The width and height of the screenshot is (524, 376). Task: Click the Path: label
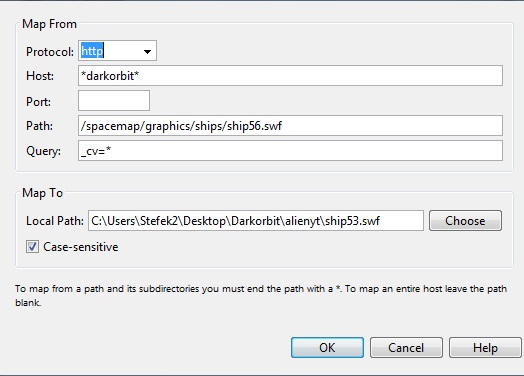(x=39, y=126)
